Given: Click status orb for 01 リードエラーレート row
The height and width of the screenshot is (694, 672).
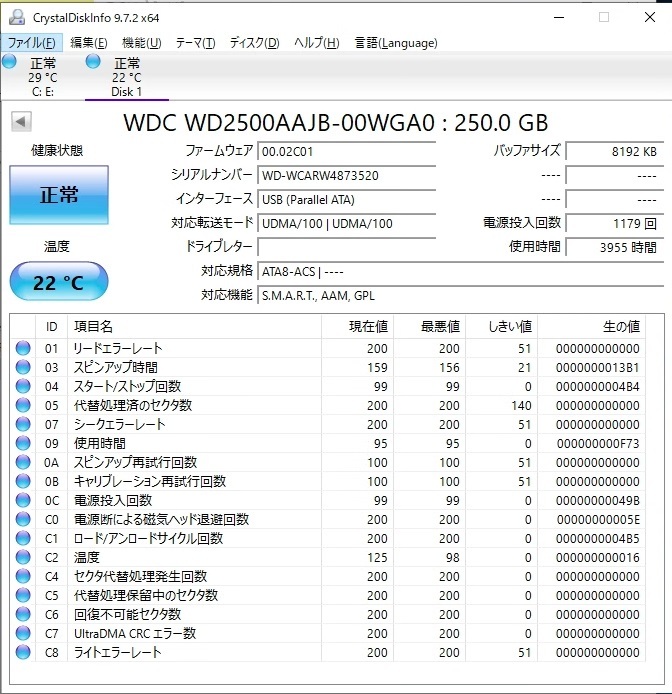Looking at the screenshot, I should pos(23,348).
